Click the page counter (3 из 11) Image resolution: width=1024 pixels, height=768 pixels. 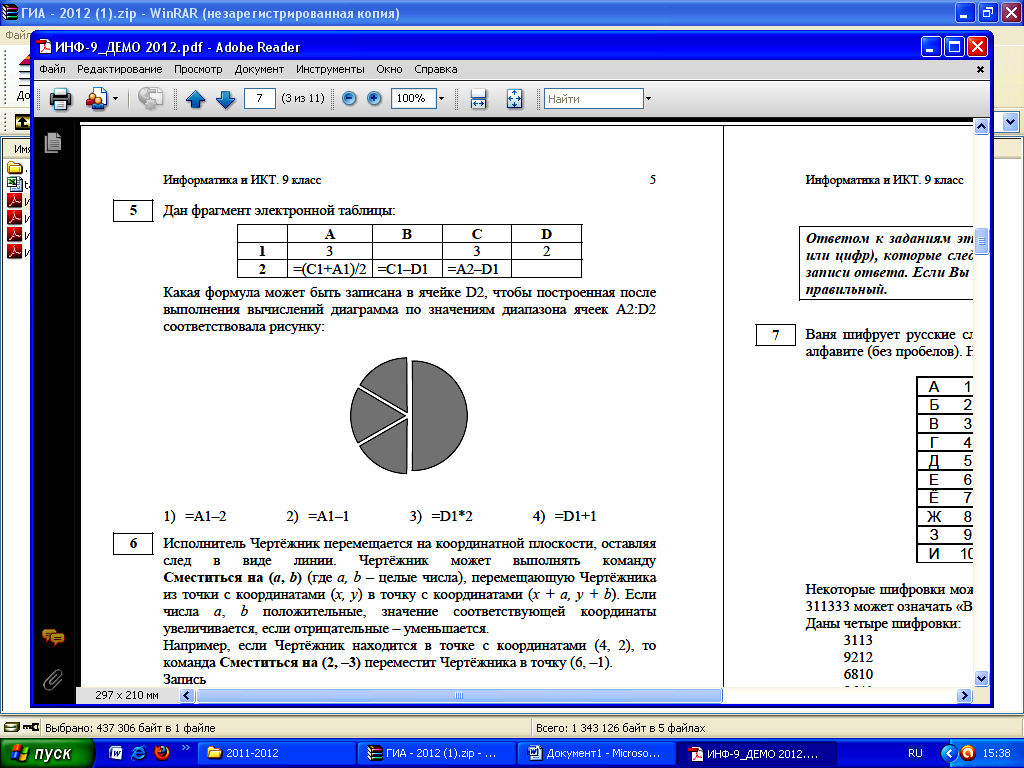303,99
